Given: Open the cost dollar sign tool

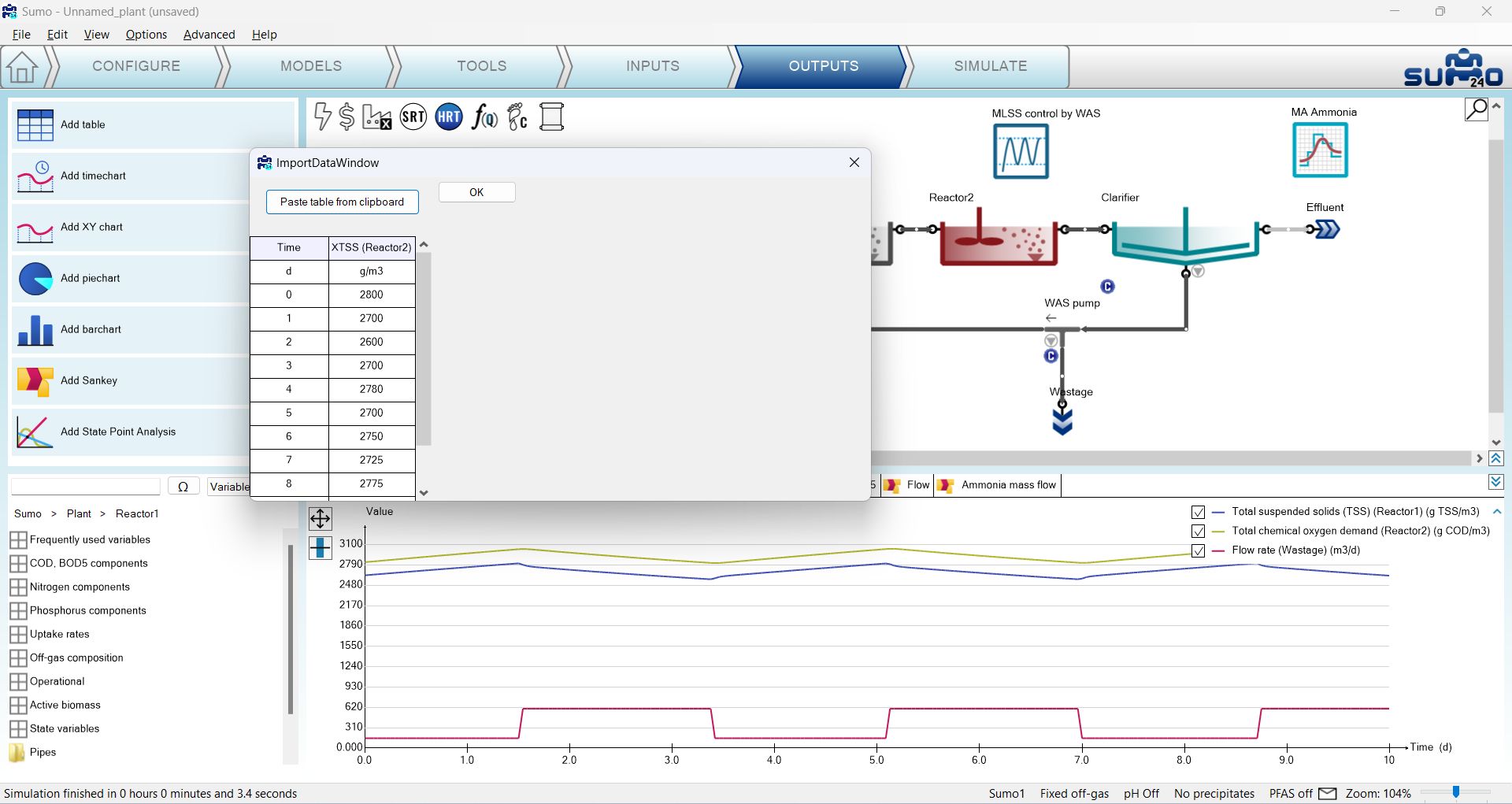Looking at the screenshot, I should 346,117.
